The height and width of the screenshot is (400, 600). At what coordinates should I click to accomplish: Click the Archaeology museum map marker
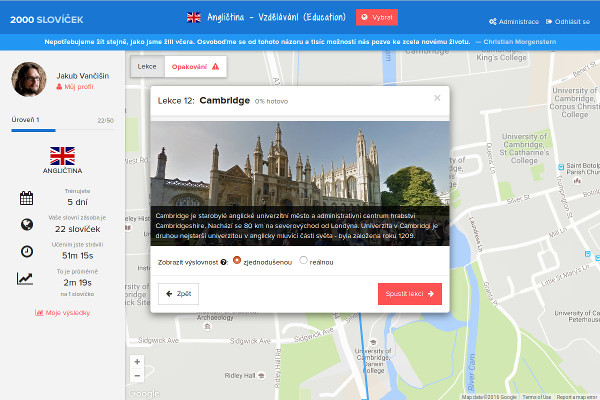pyautogui.click(x=207, y=326)
